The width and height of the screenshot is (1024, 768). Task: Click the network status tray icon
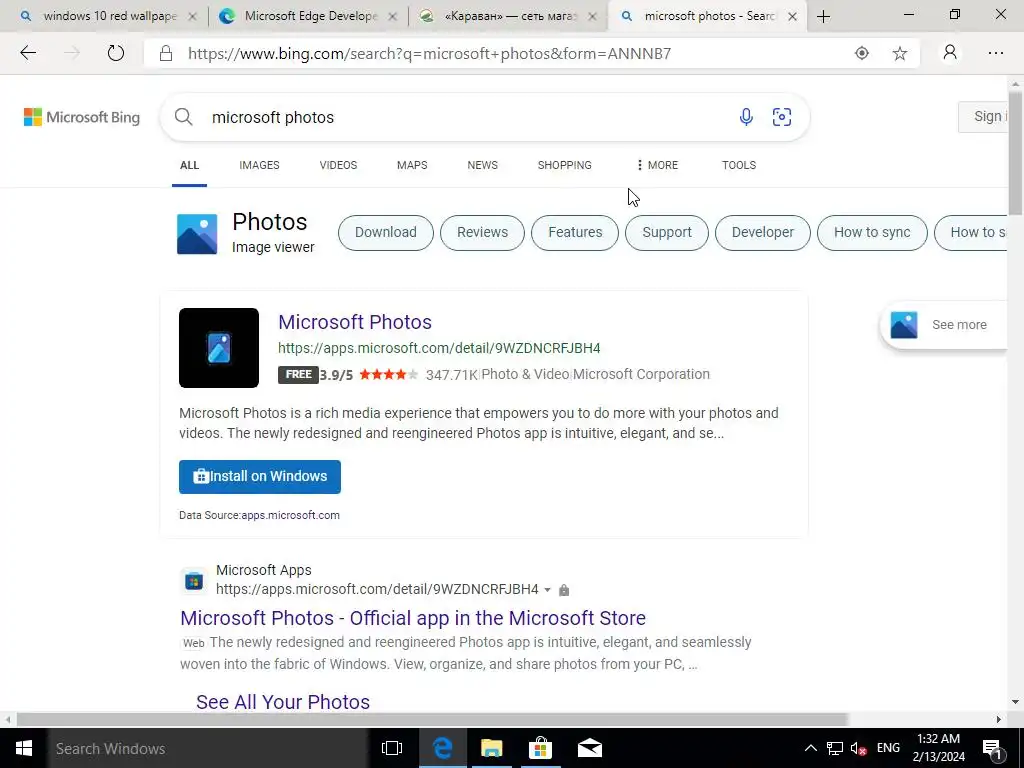(835, 748)
